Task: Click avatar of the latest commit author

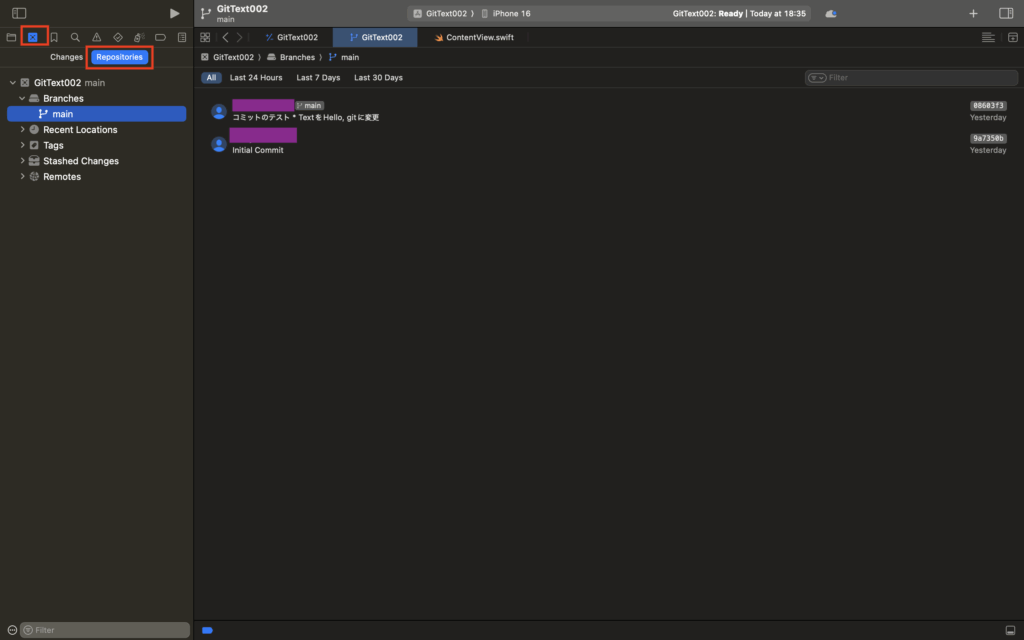Action: 219,111
